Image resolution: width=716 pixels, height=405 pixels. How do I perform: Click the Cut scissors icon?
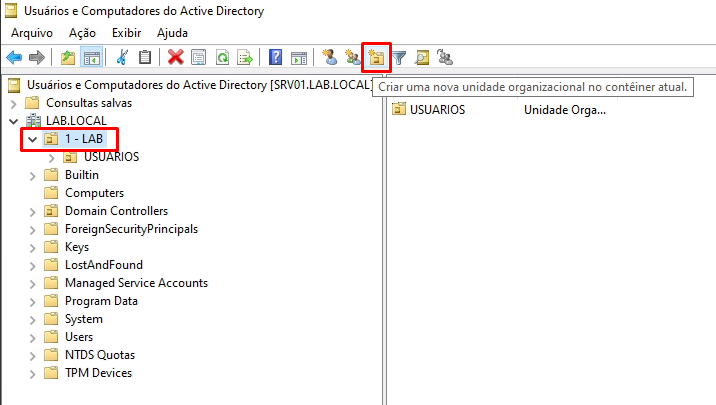click(123, 58)
